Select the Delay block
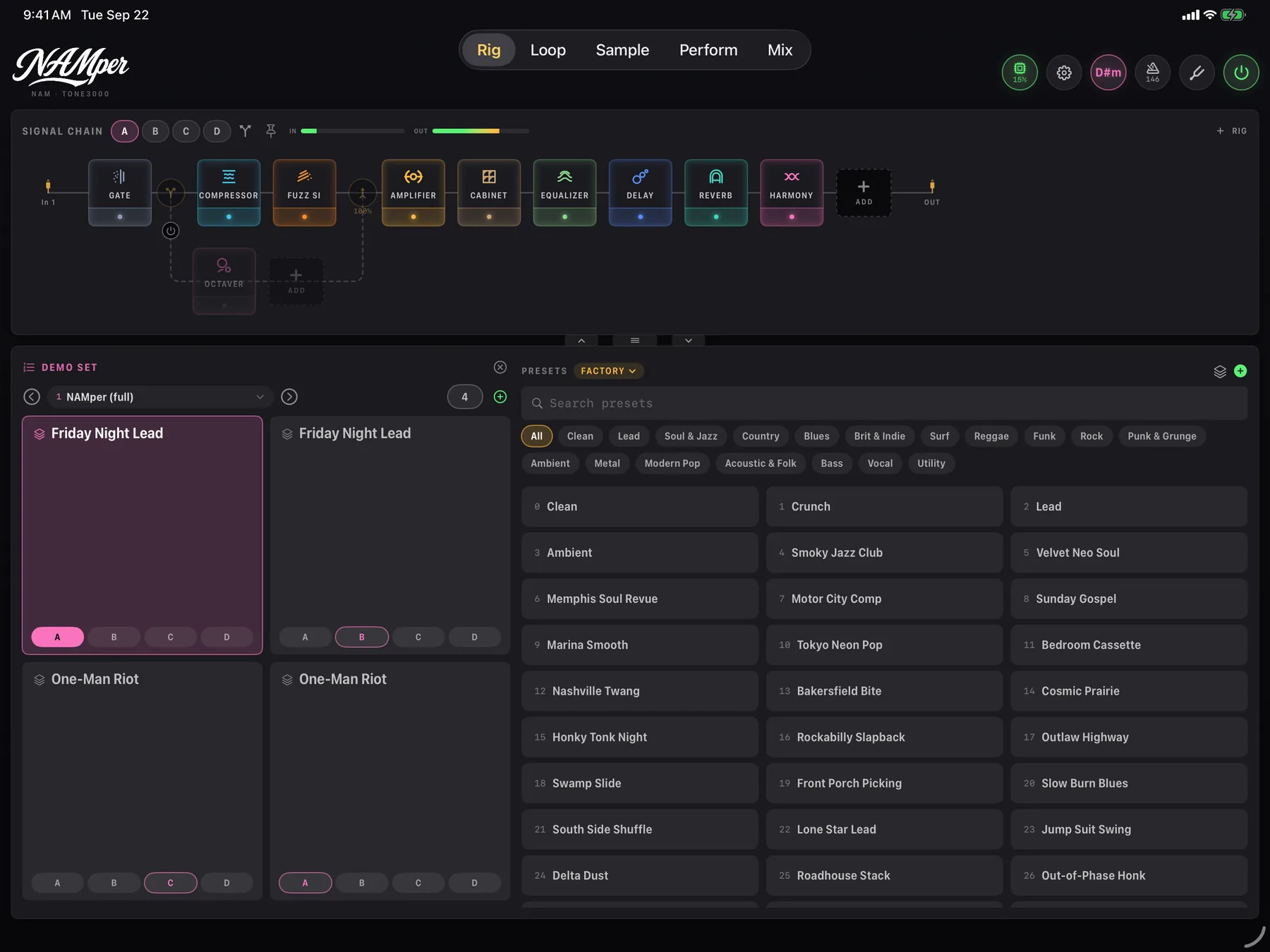The image size is (1270, 952). [640, 193]
